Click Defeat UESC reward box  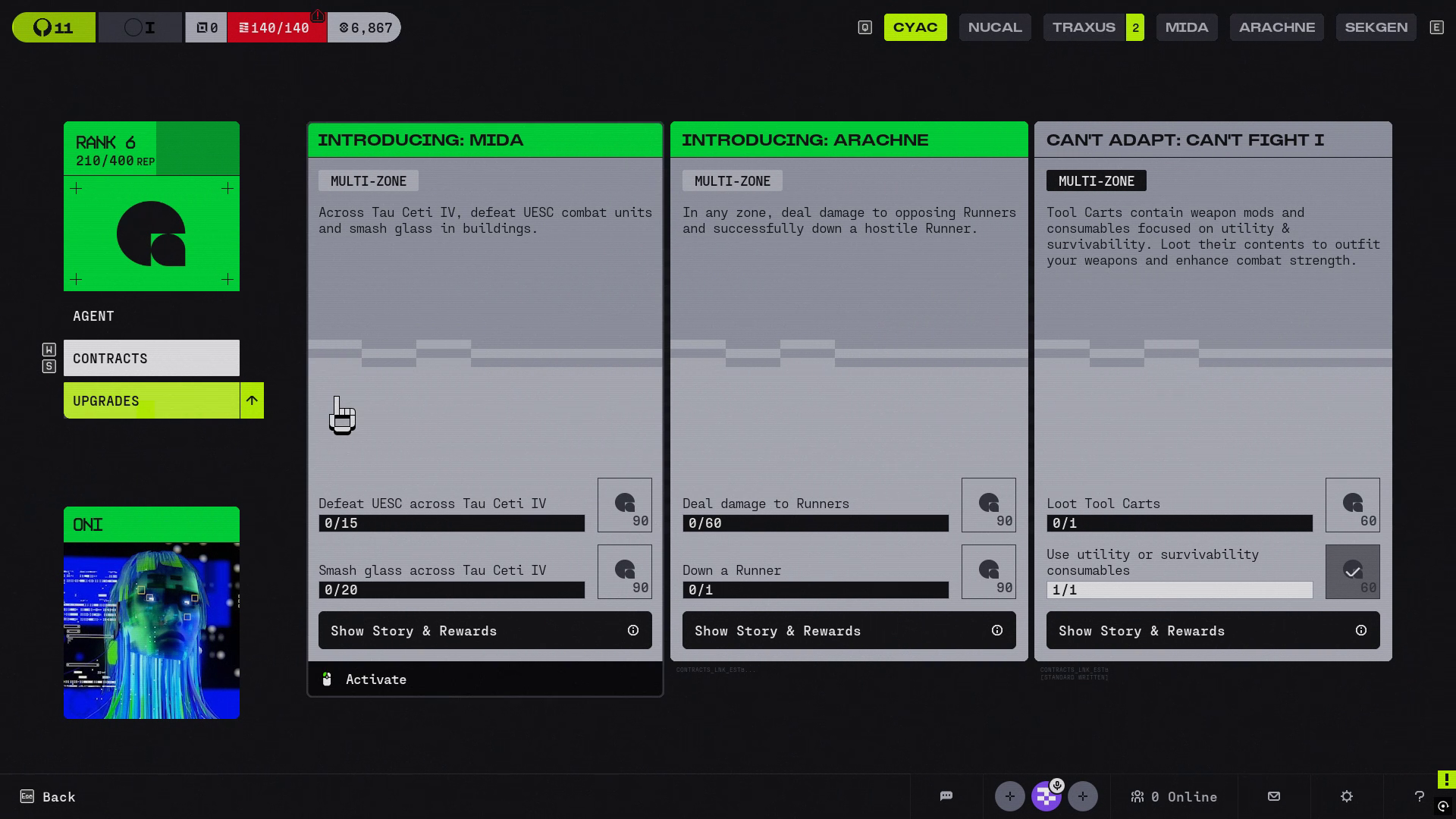point(624,505)
